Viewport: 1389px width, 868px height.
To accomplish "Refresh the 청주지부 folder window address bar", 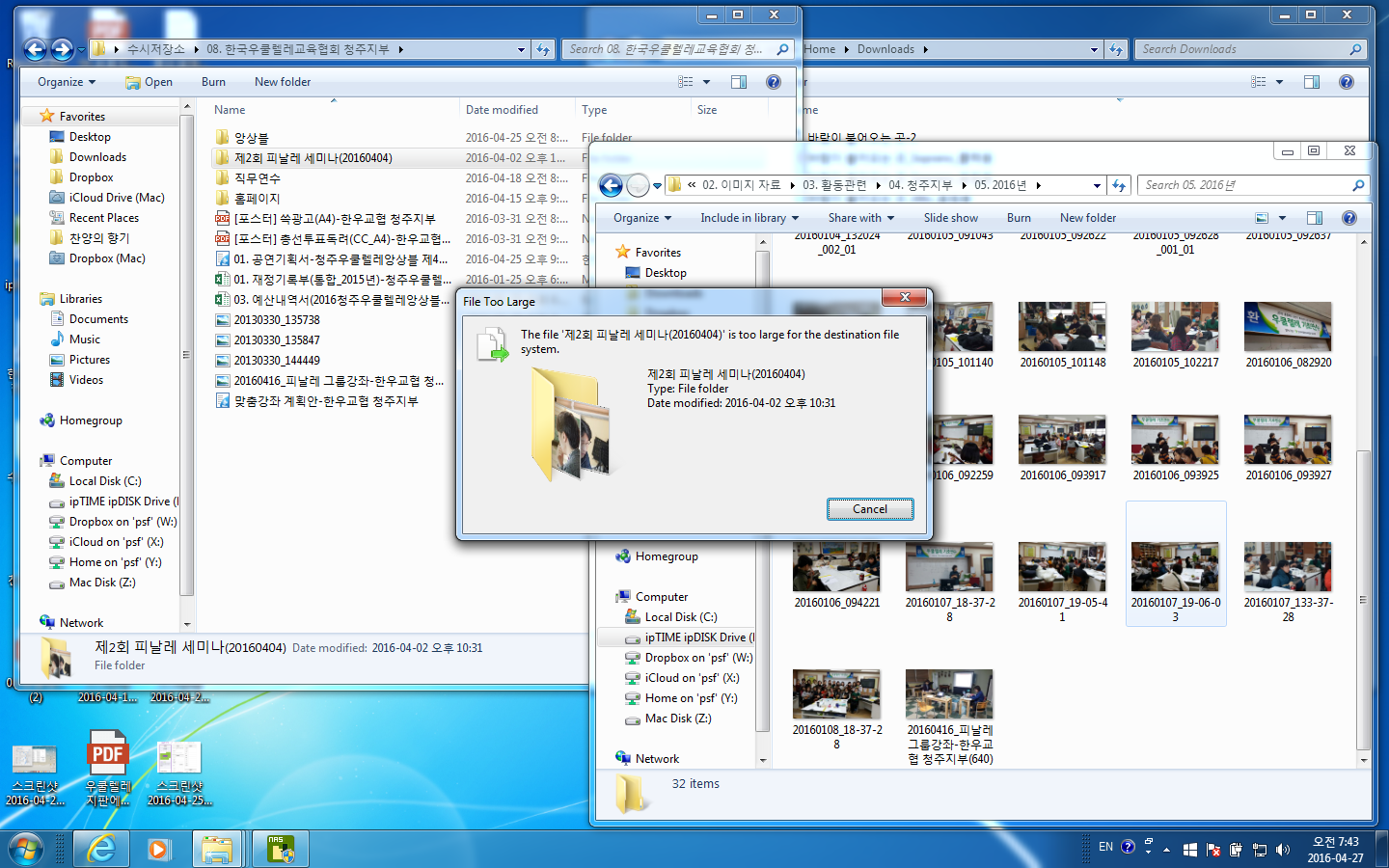I will (543, 49).
